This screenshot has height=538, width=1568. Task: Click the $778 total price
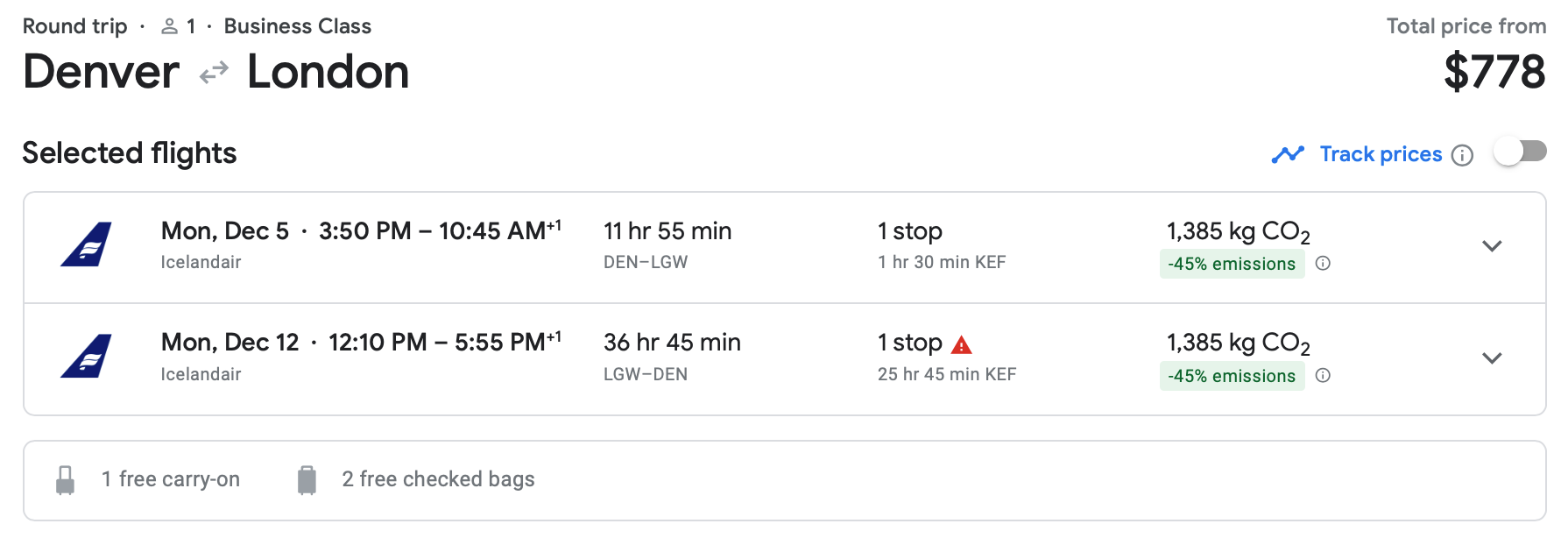click(1494, 72)
